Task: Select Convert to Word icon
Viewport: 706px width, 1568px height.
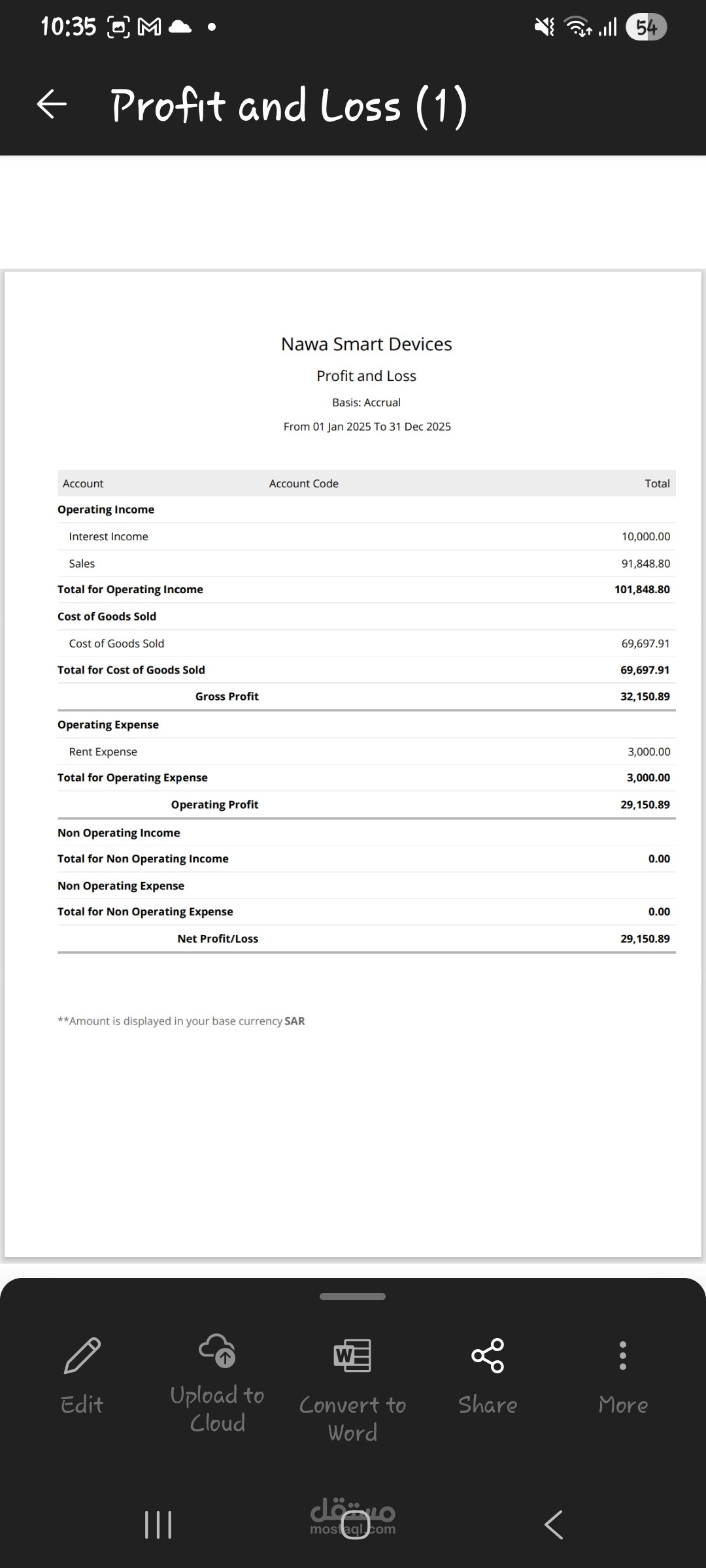Action: pos(352,1355)
